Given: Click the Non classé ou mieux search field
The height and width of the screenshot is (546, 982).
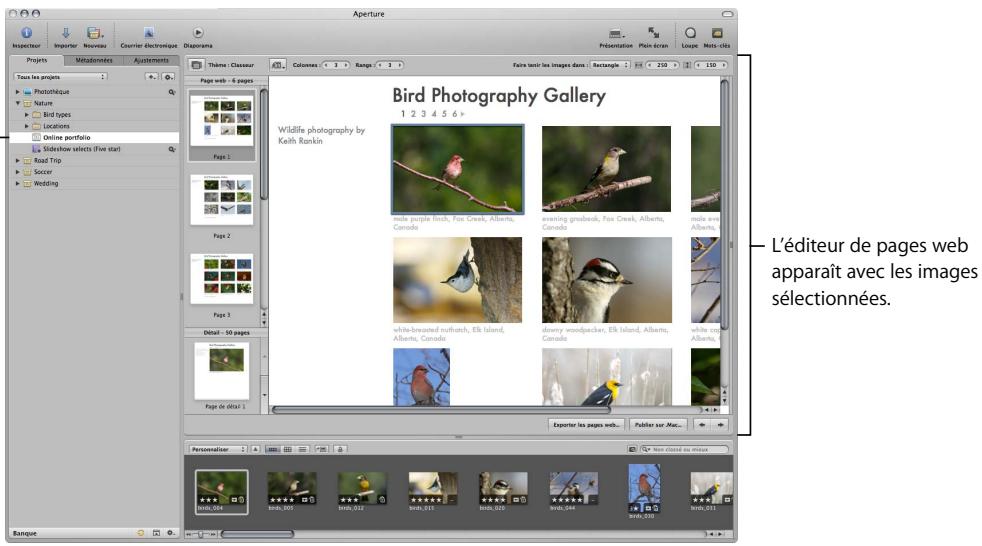Looking at the screenshot, I should (684, 449).
